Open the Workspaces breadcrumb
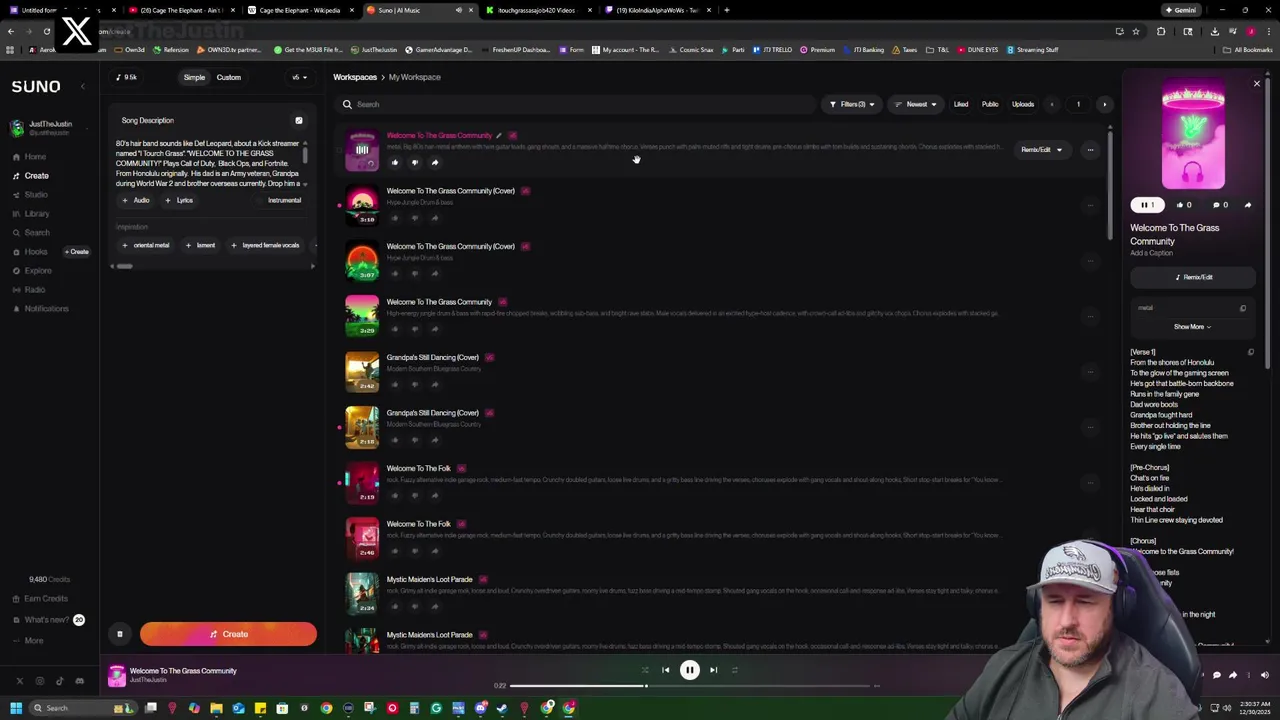1280x720 pixels. (355, 77)
